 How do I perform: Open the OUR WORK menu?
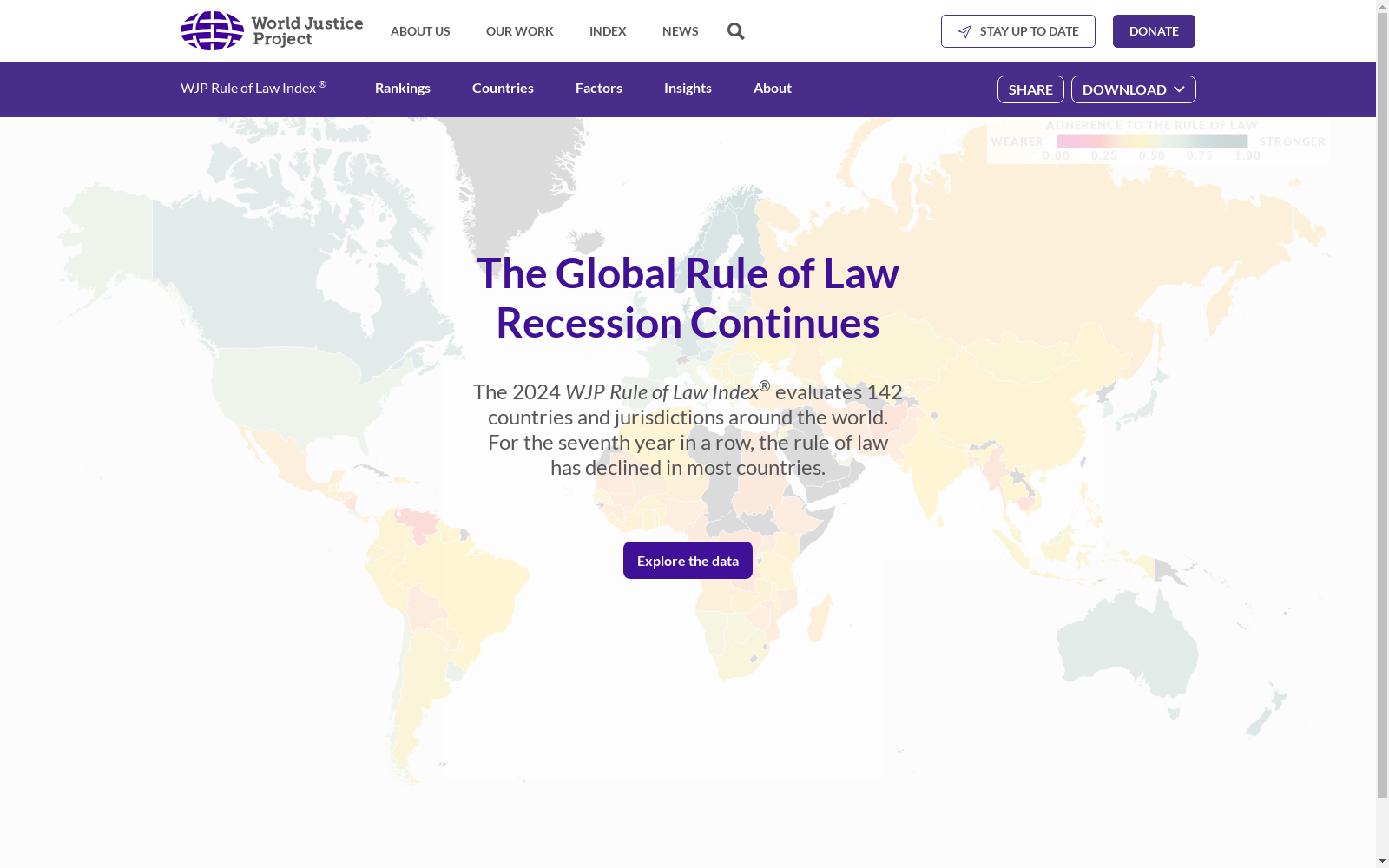pos(520,31)
